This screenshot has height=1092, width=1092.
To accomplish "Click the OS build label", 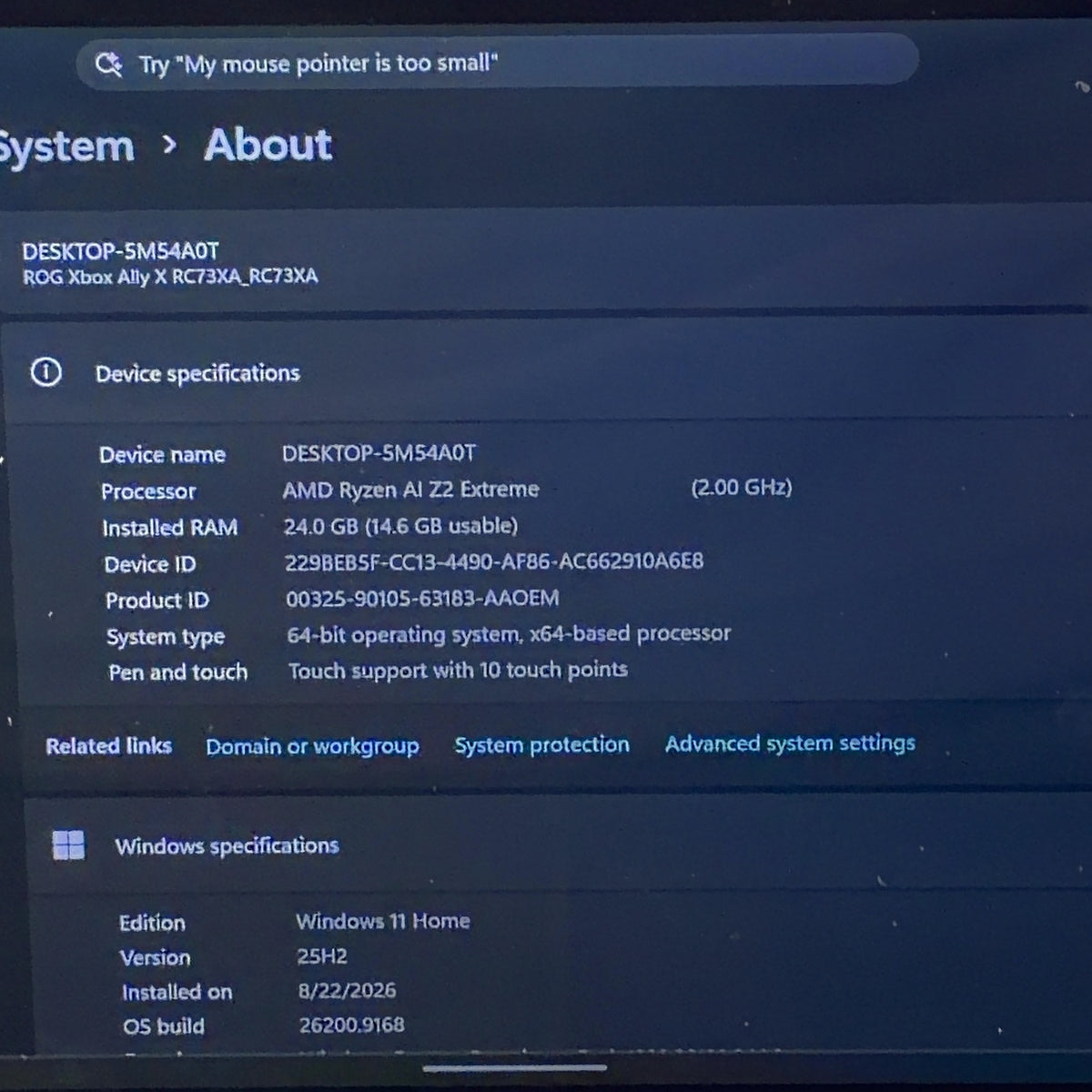I will coord(164,1026).
